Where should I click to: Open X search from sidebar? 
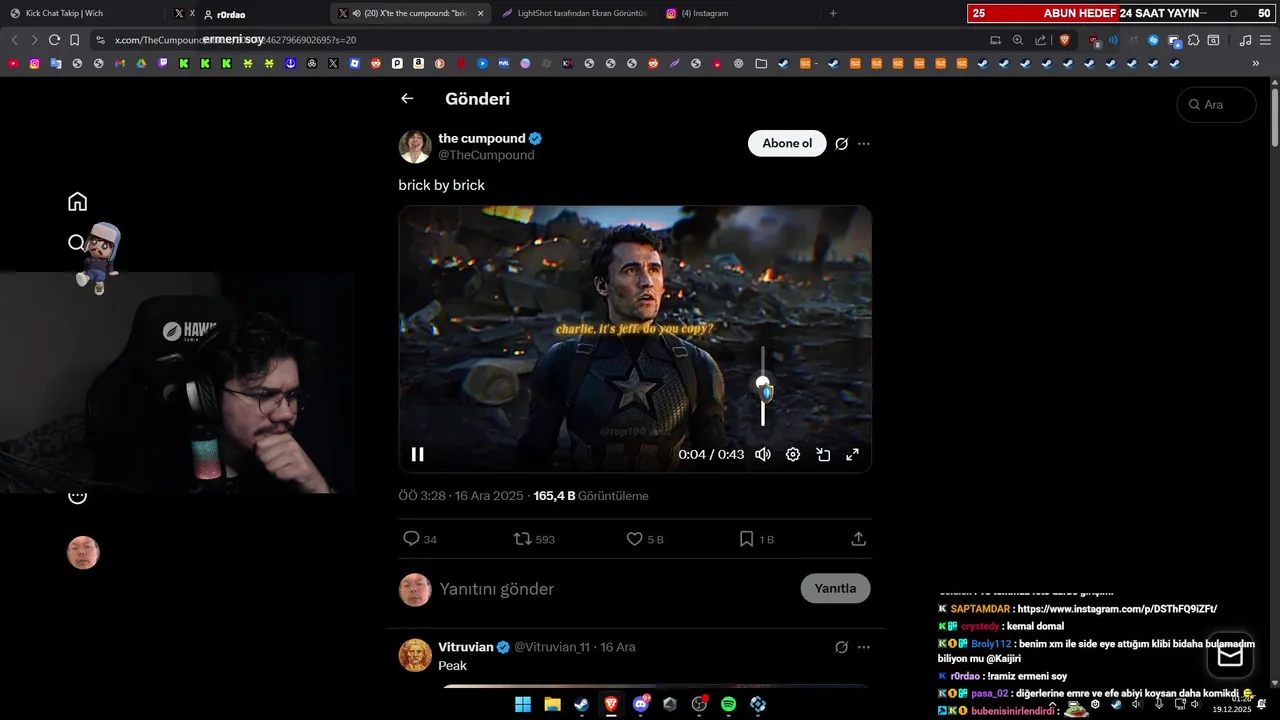pos(77,243)
